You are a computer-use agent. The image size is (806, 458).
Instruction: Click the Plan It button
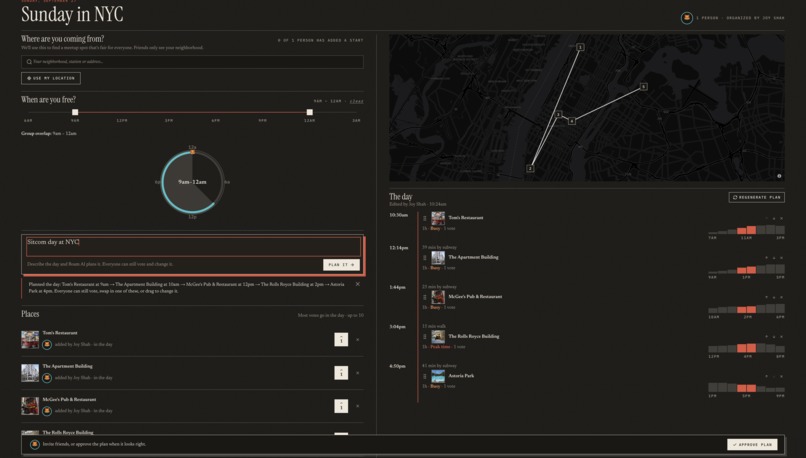[x=341, y=265]
